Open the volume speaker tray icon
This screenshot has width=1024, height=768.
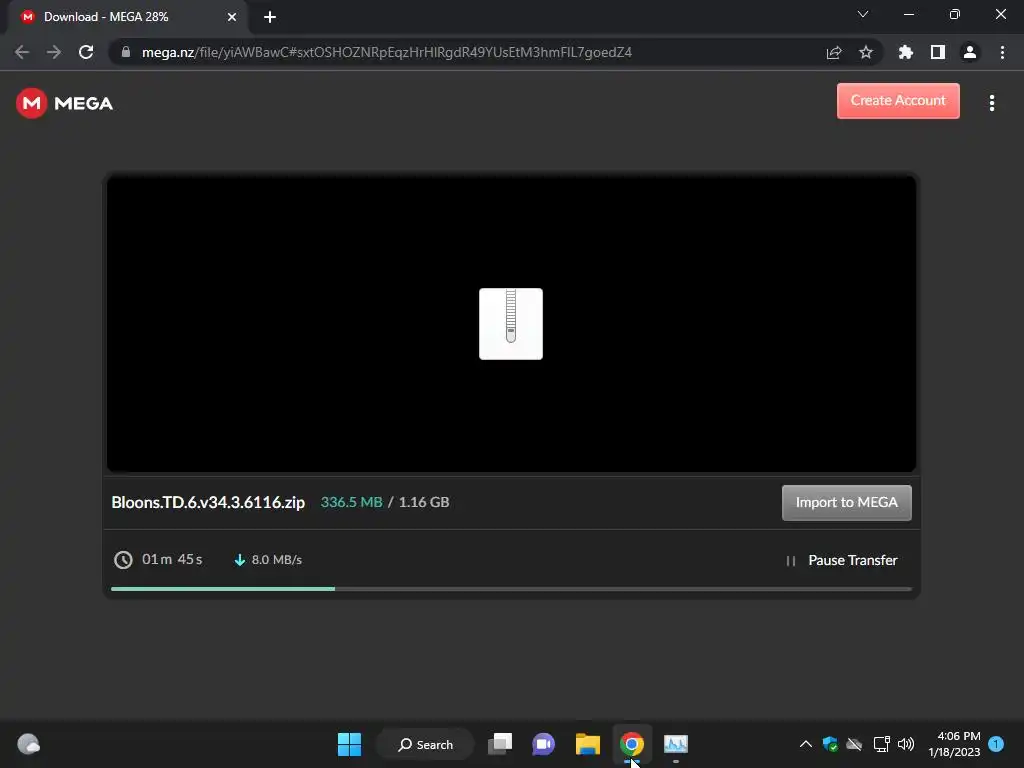click(906, 744)
